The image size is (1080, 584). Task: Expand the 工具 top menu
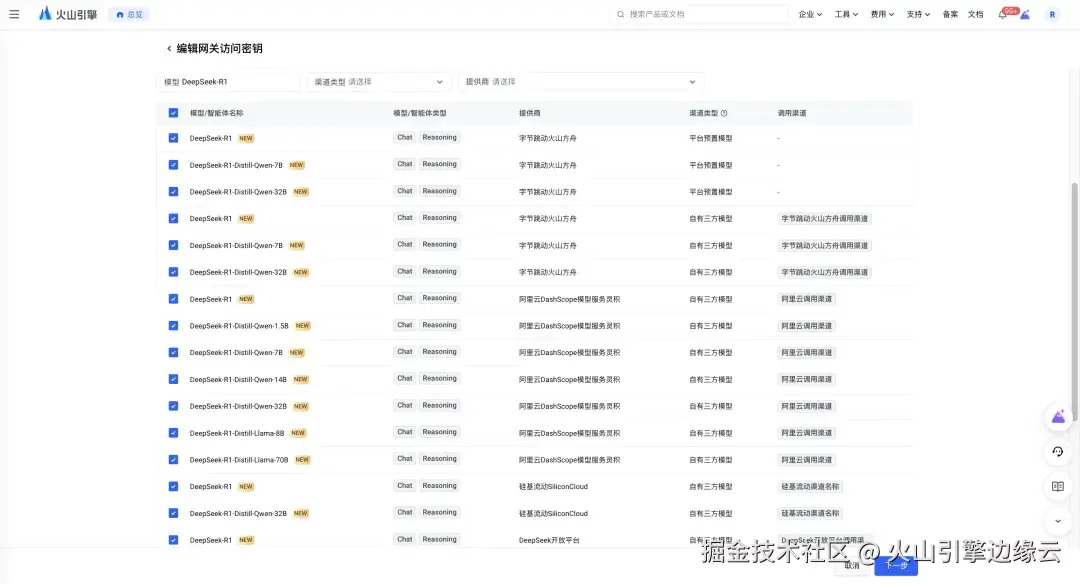coord(846,14)
